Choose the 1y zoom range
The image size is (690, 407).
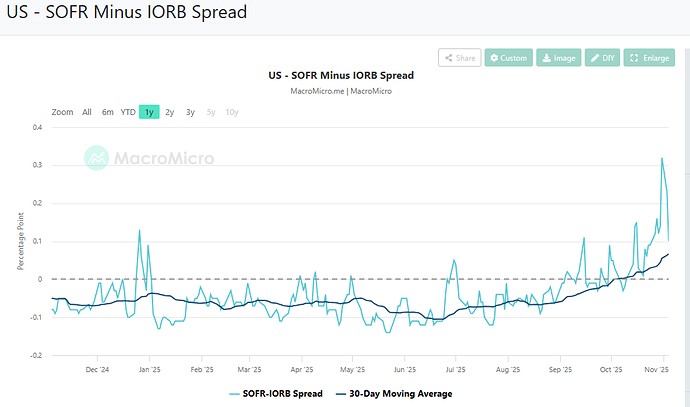149,112
